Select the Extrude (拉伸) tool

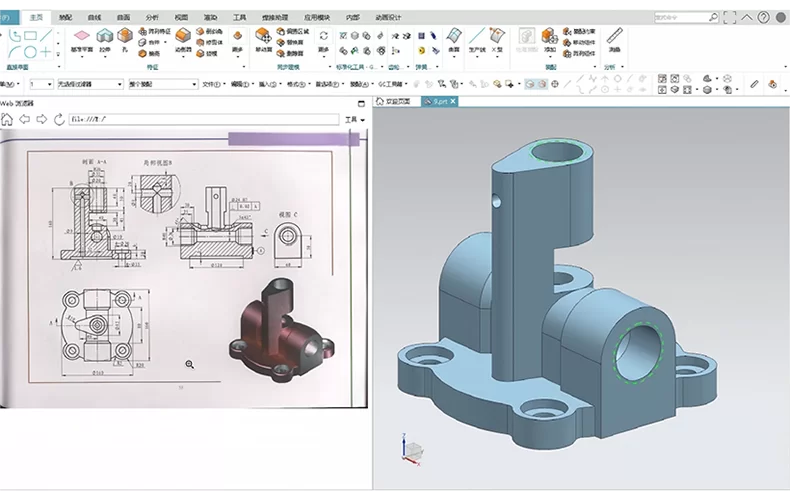[104, 37]
